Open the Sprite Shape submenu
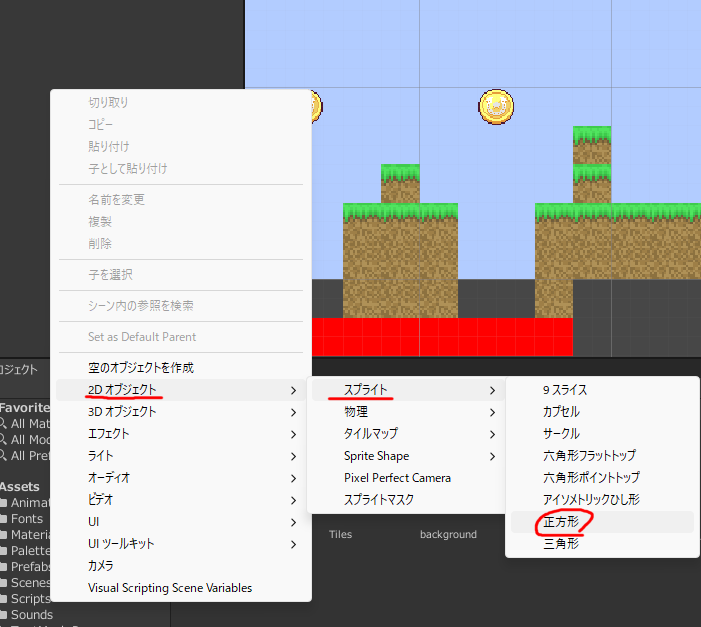701x627 pixels. pos(408,456)
